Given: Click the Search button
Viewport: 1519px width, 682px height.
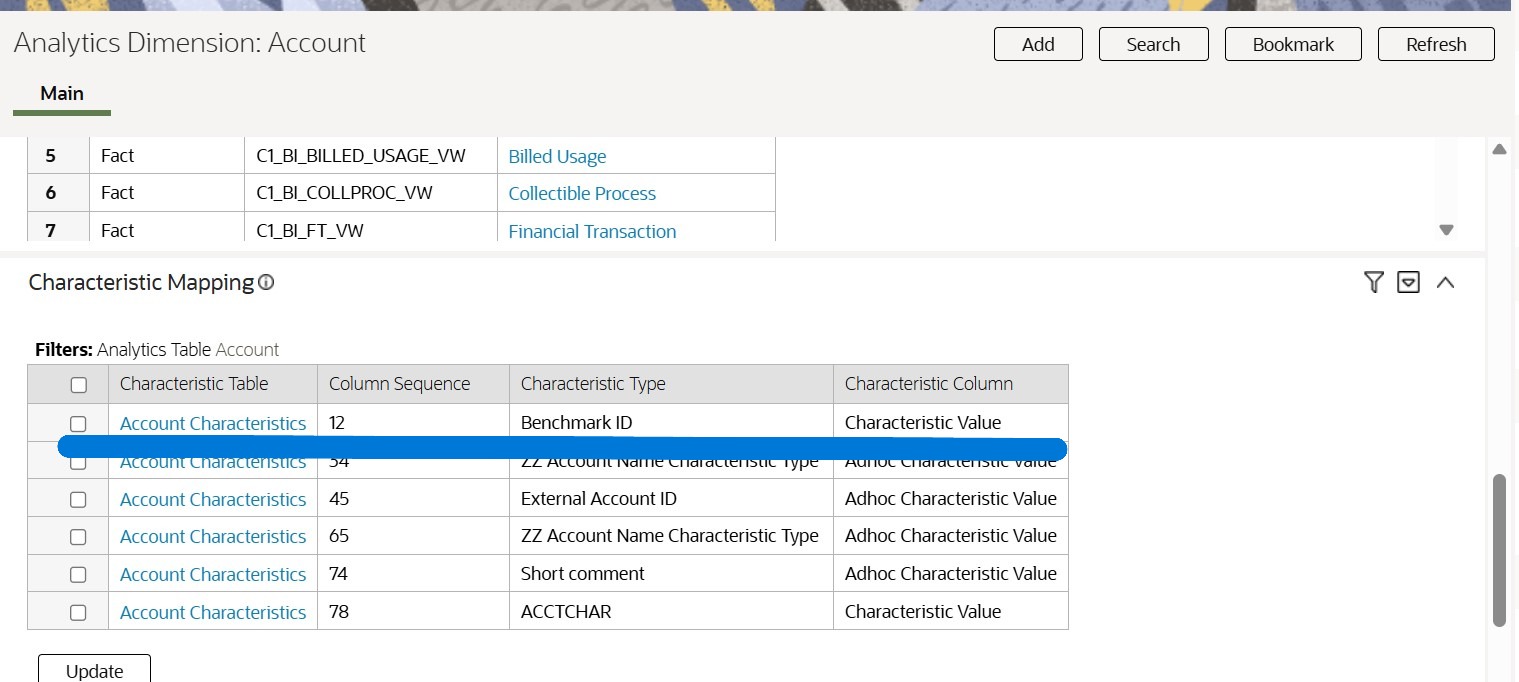Looking at the screenshot, I should (1153, 44).
